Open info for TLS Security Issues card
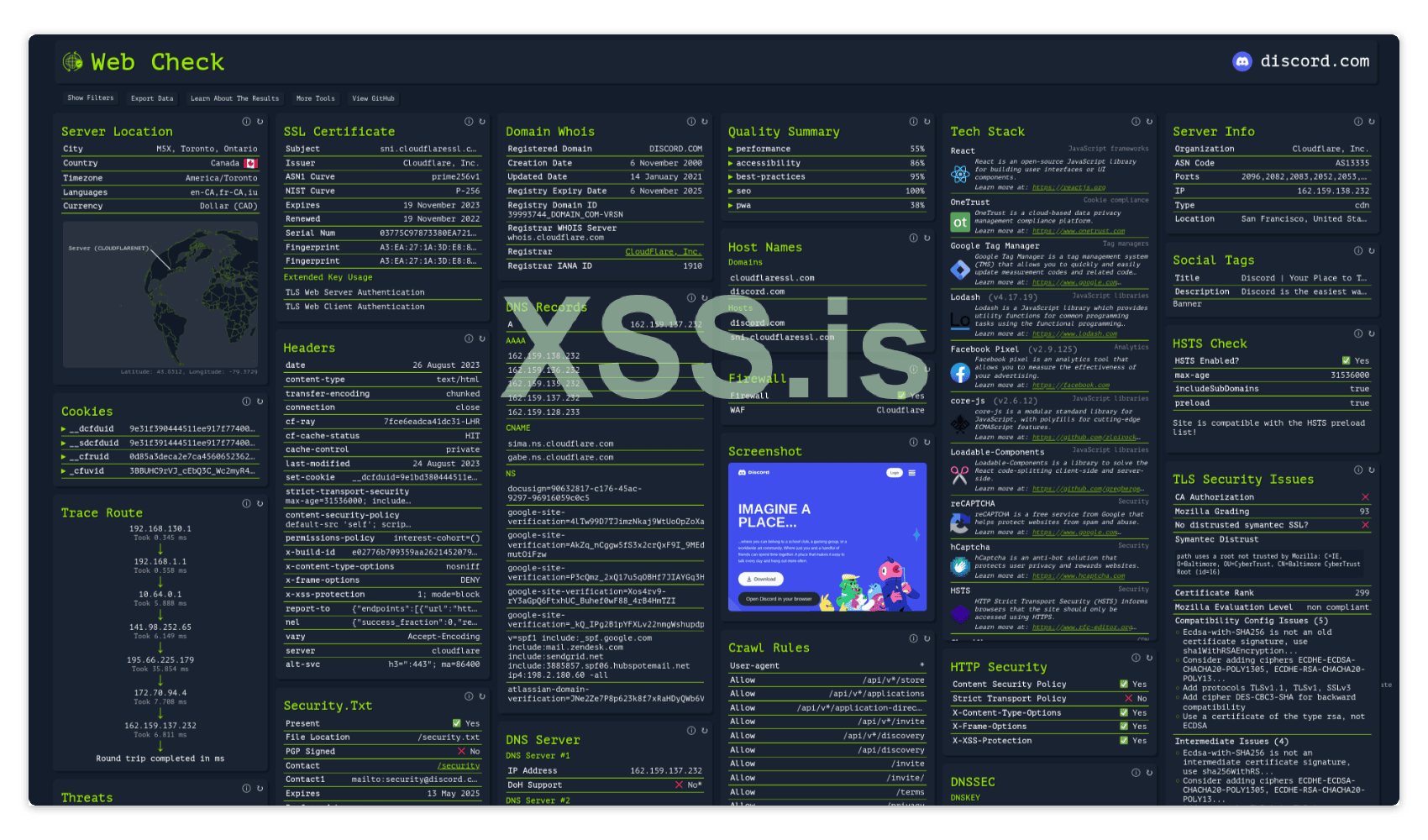1428x840 pixels. [1358, 470]
